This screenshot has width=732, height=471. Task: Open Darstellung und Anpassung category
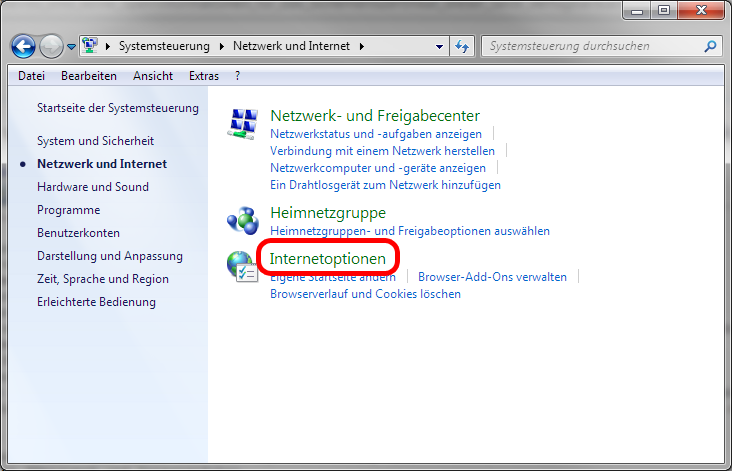(x=110, y=256)
